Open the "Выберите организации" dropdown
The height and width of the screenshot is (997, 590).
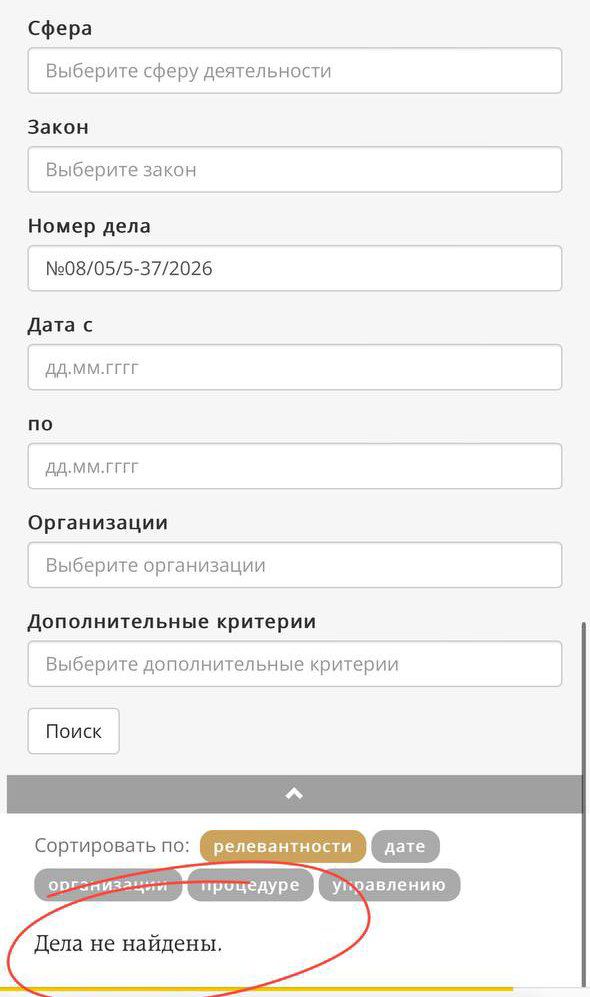click(x=295, y=564)
